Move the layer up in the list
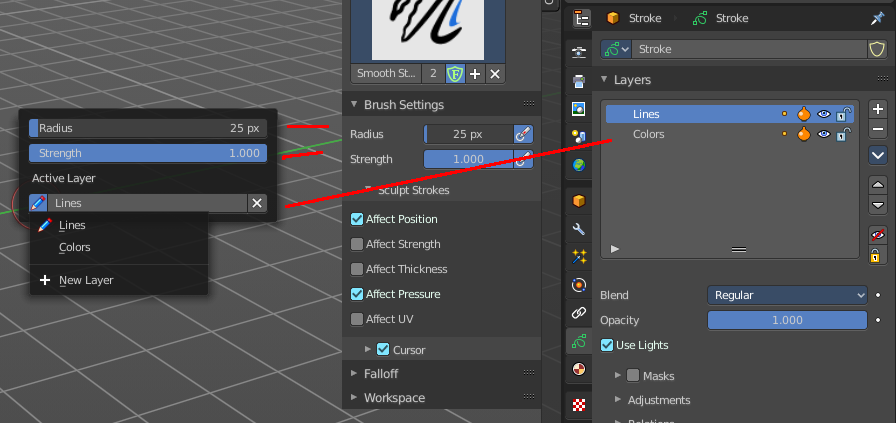 pos(878,185)
